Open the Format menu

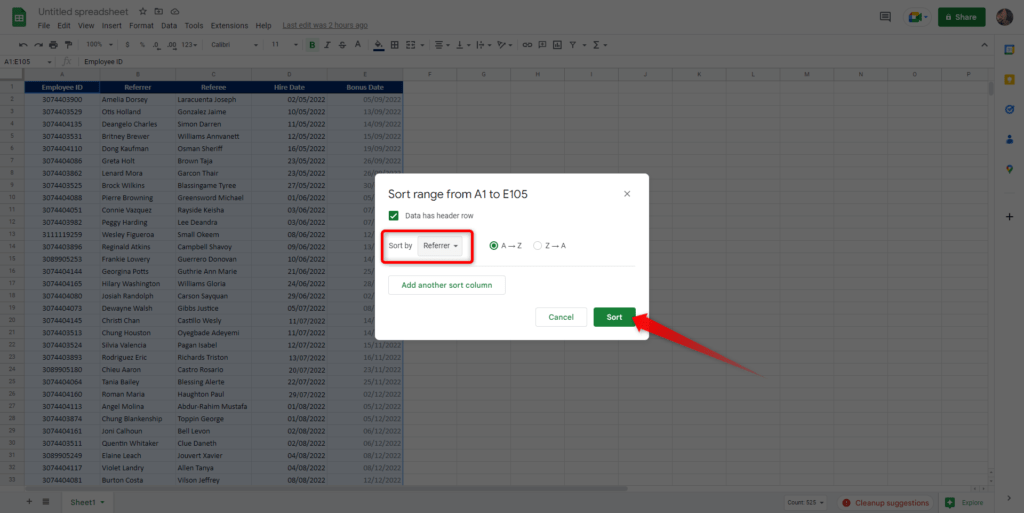141,25
